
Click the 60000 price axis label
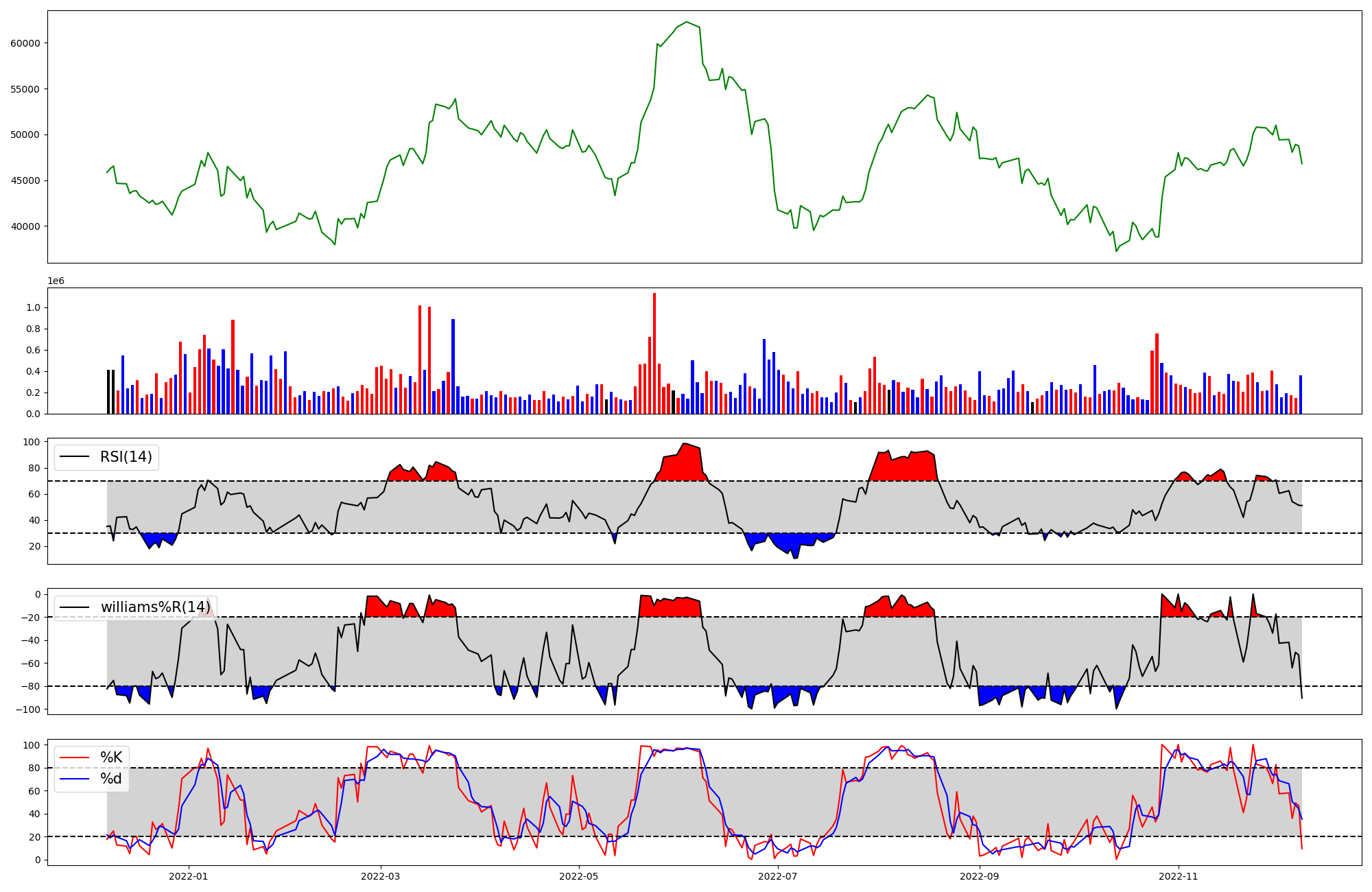coord(25,43)
